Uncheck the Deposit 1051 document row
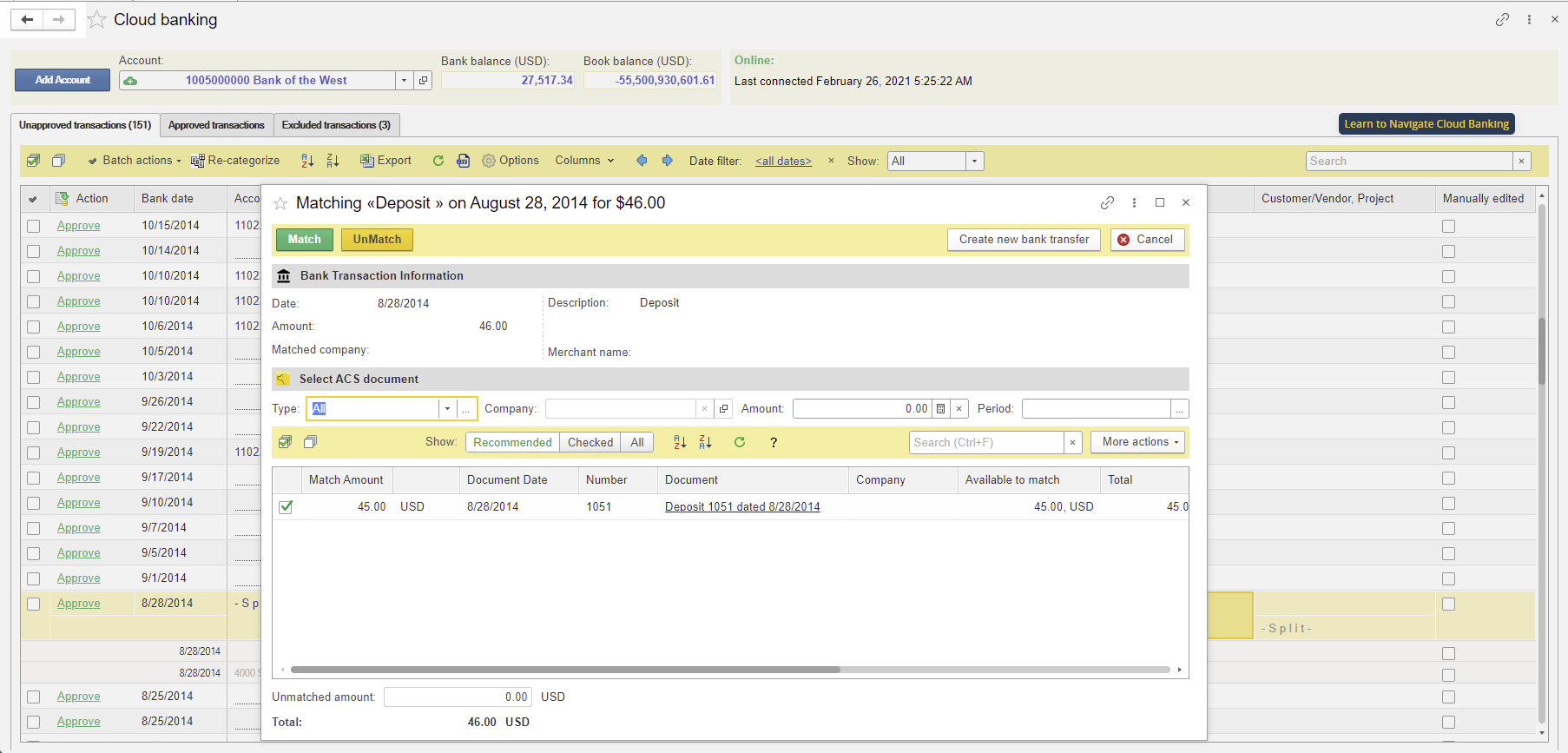 click(x=286, y=507)
